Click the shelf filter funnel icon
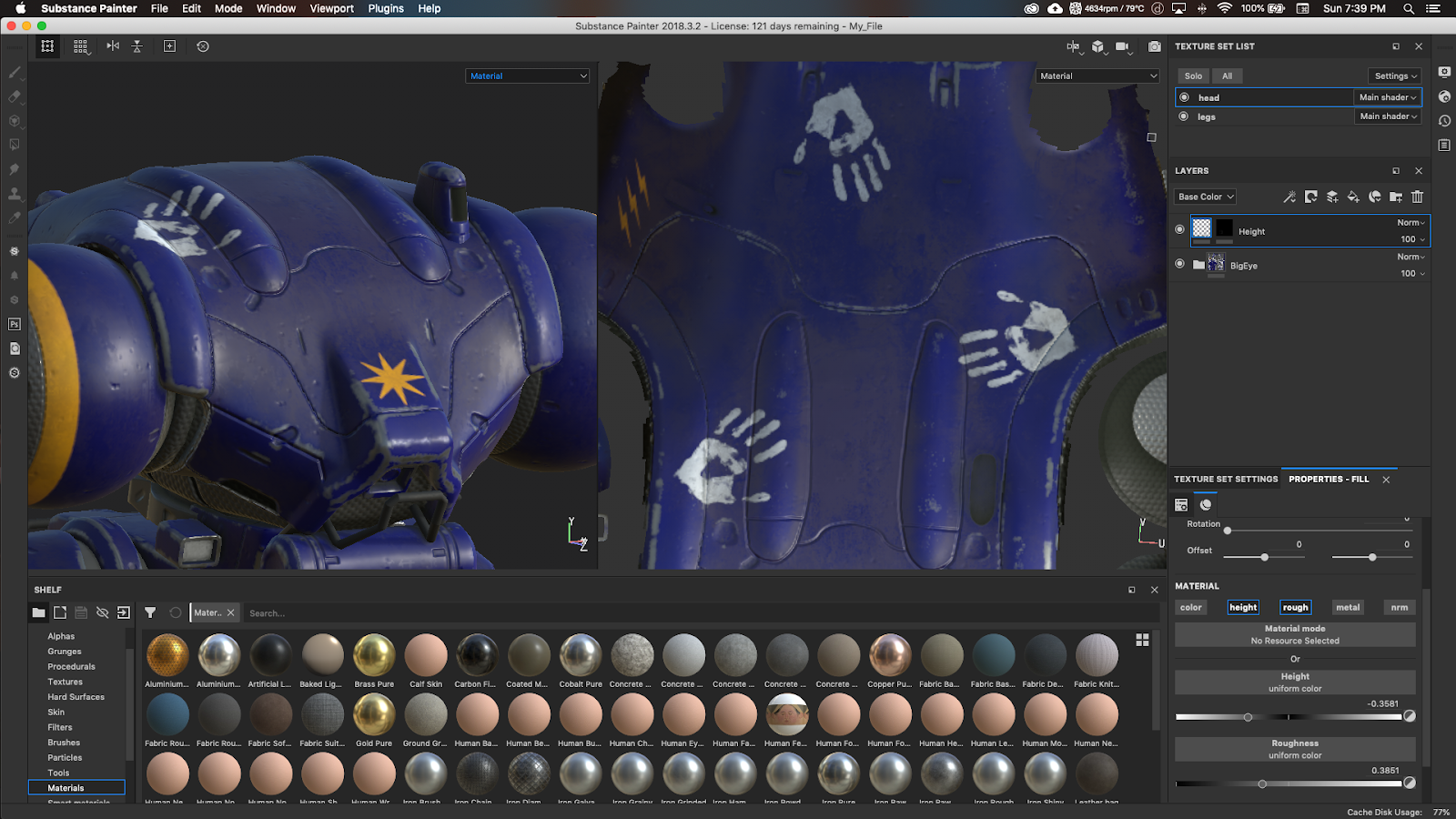 pyautogui.click(x=150, y=612)
